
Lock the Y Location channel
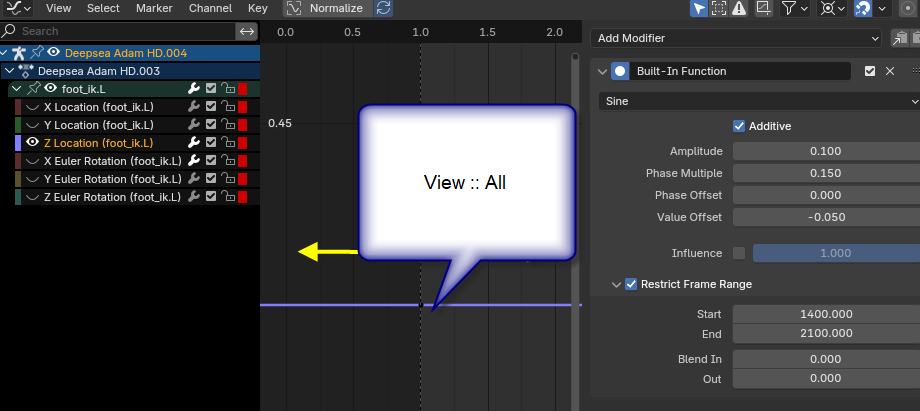(228, 125)
